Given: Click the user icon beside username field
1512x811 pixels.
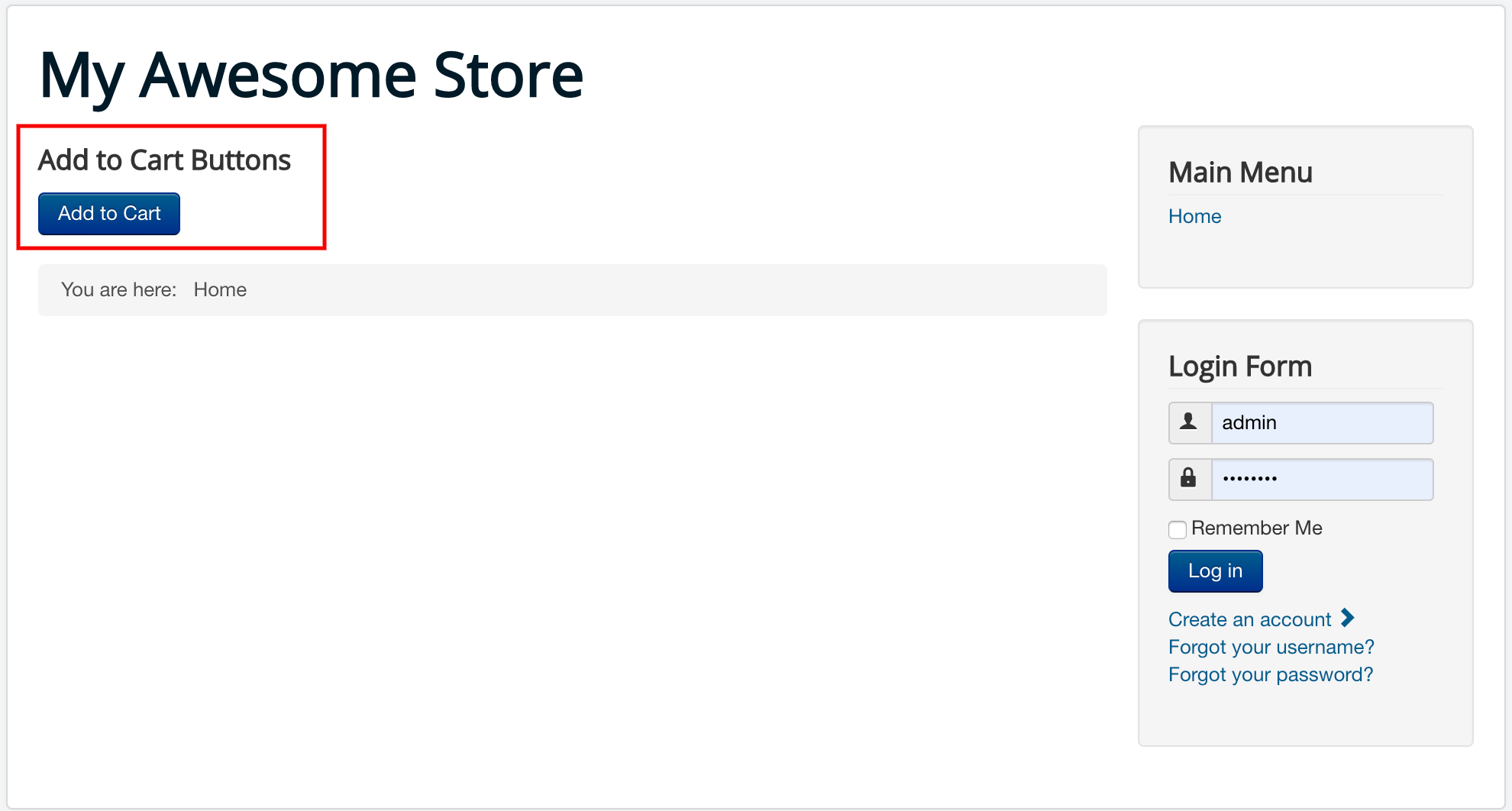Looking at the screenshot, I should coord(1189,422).
